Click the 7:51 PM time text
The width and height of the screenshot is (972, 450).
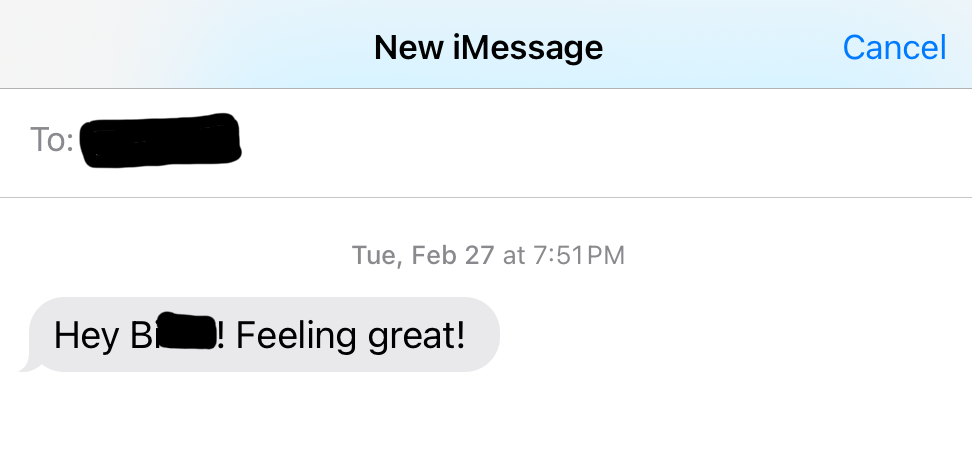coord(579,256)
